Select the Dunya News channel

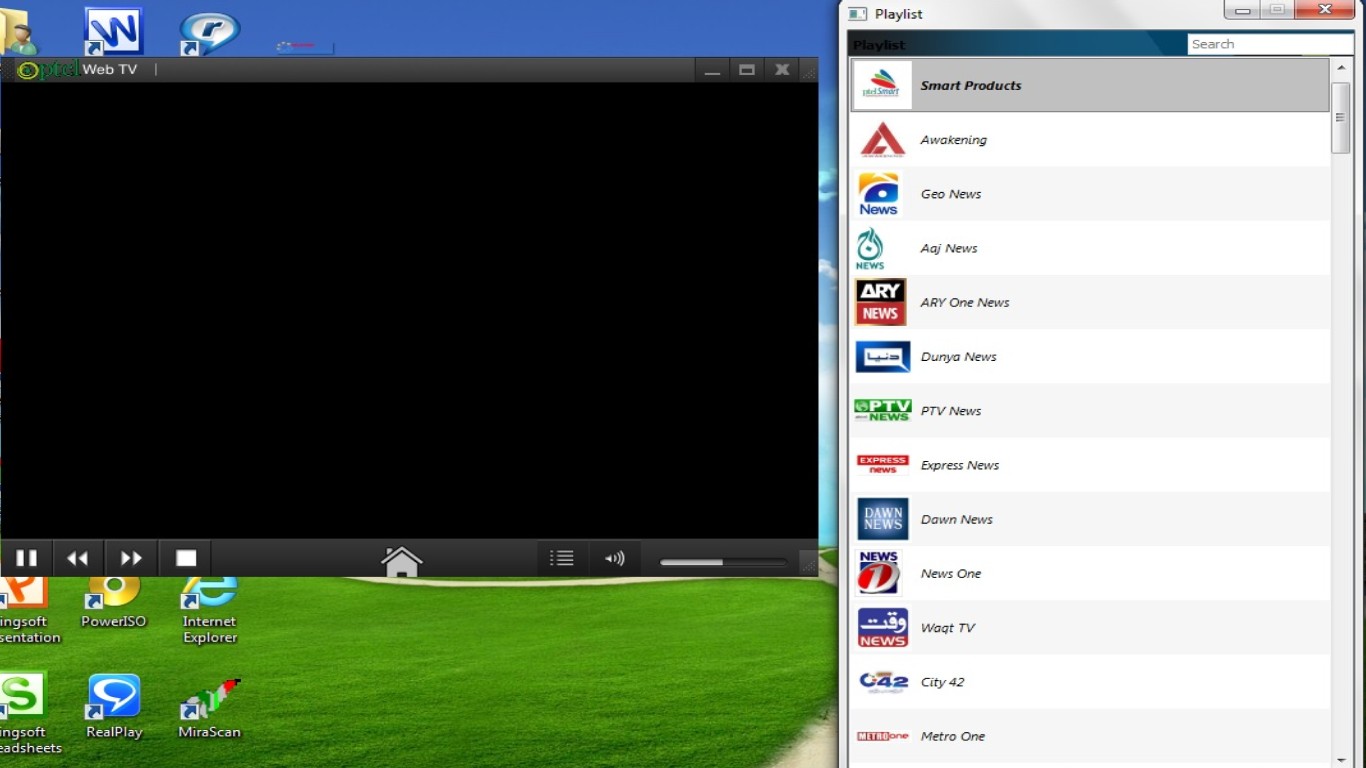click(1090, 356)
